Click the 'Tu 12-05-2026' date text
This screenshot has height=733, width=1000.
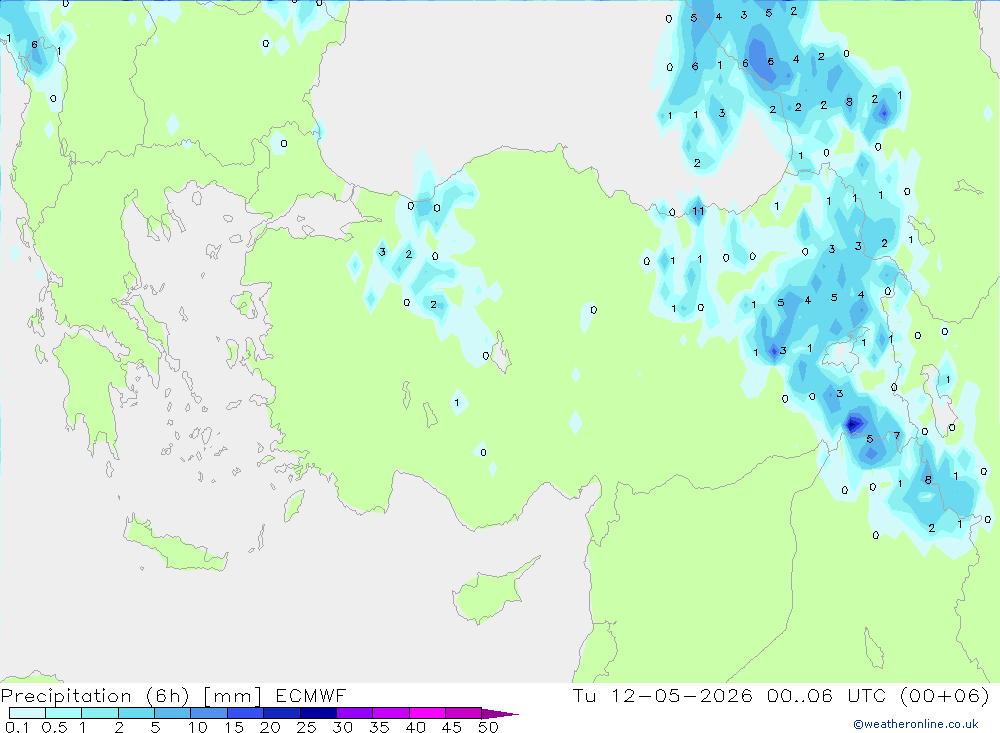click(663, 695)
